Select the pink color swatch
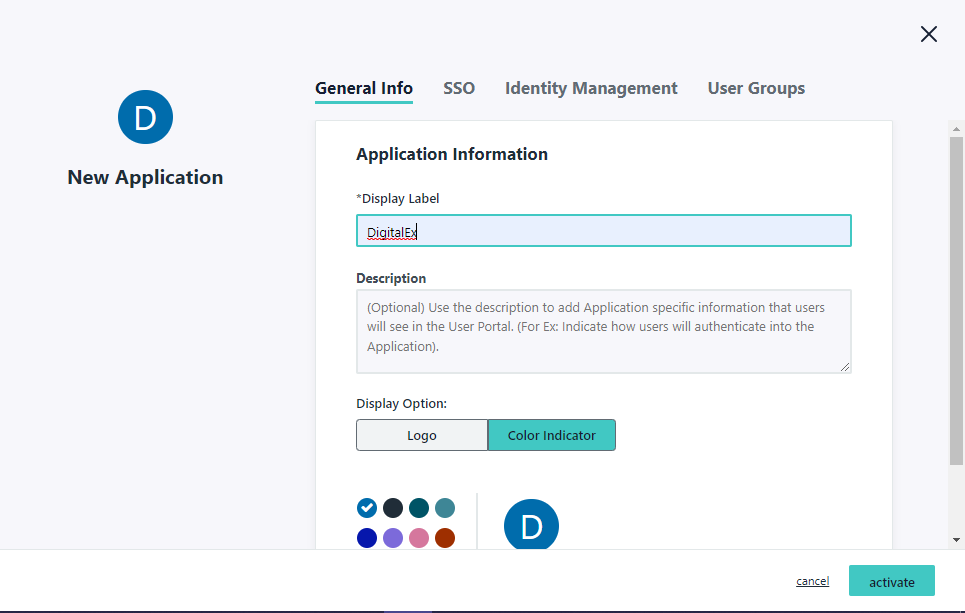This screenshot has width=965, height=613. [x=419, y=538]
